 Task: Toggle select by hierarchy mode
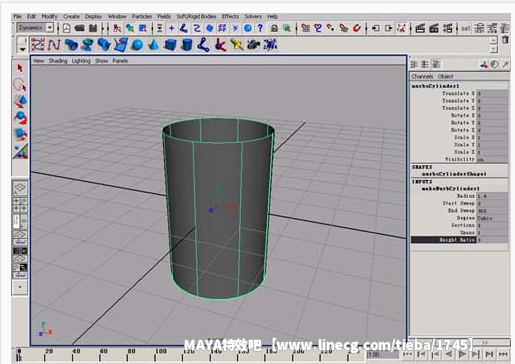point(117,28)
